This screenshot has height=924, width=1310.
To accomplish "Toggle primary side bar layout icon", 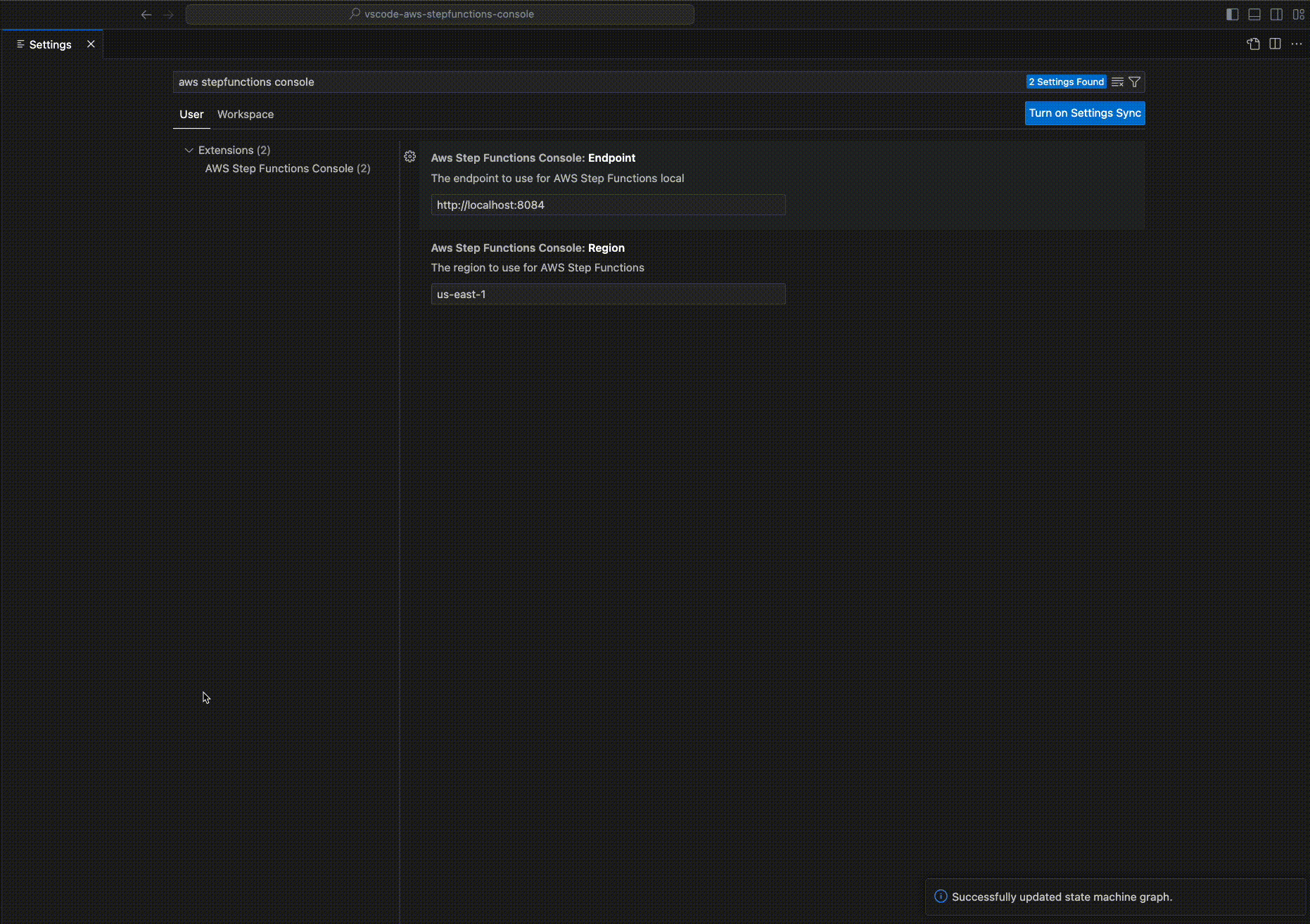I will pos(1232,14).
